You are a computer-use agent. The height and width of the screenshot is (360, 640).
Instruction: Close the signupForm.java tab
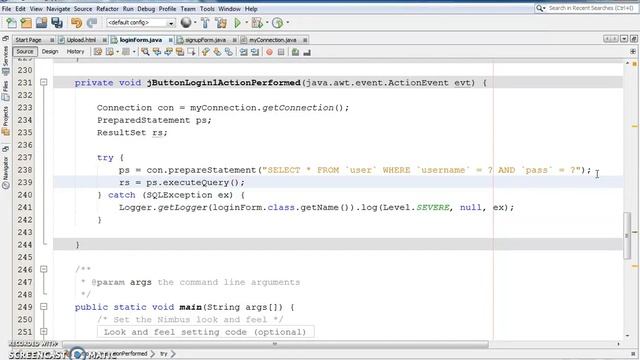click(x=235, y=40)
